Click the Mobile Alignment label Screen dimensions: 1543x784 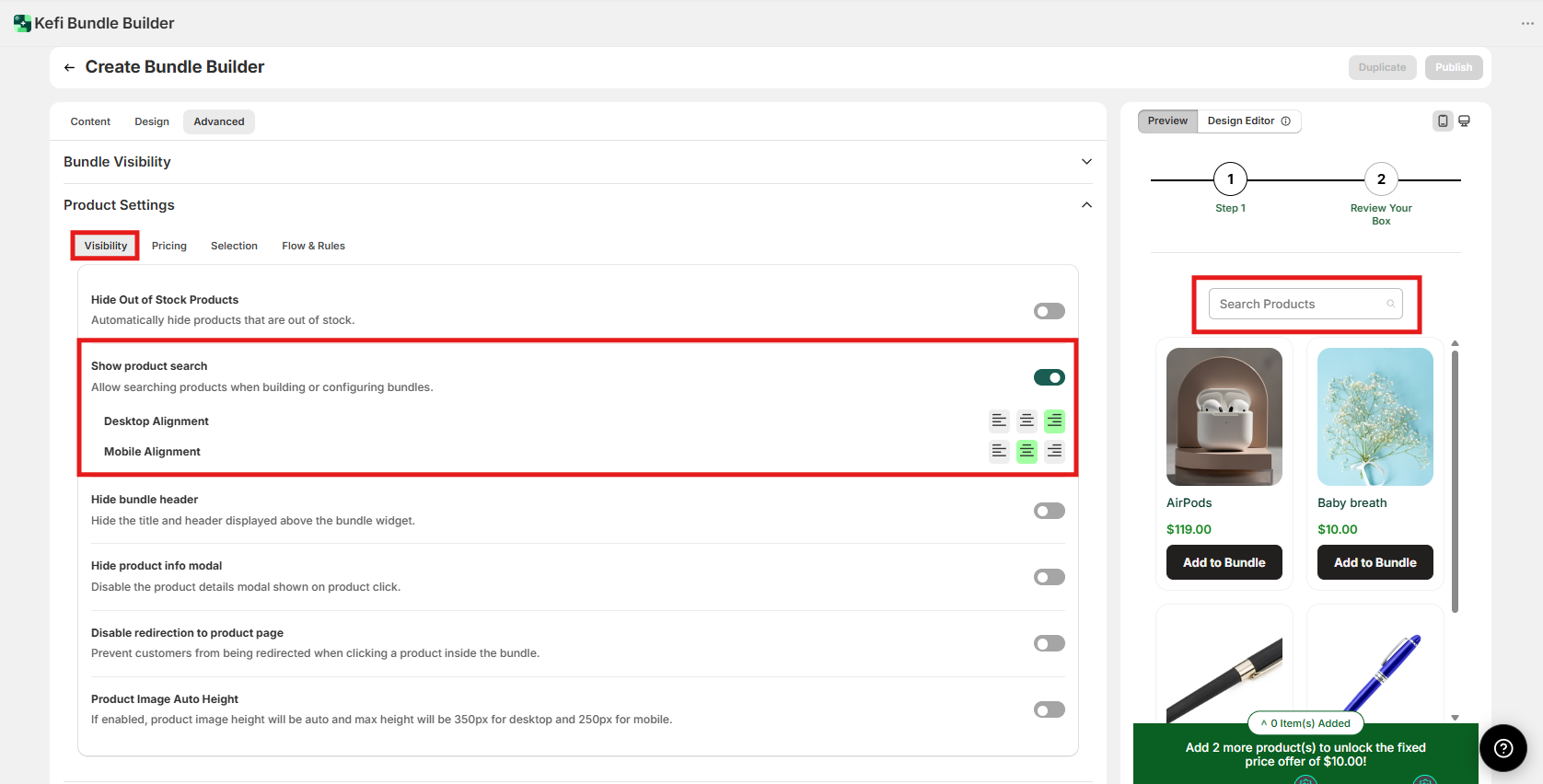[152, 452]
